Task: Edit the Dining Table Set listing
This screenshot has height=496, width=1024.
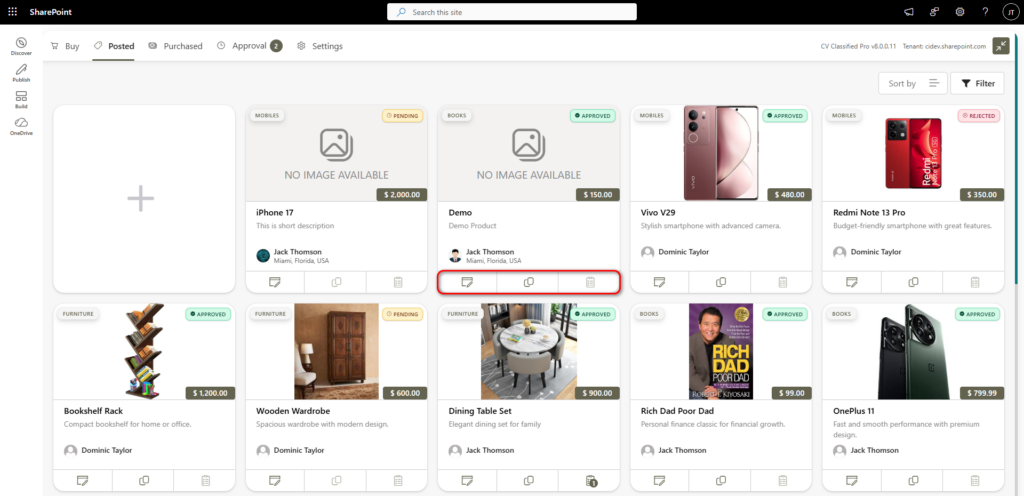Action: pos(467,480)
